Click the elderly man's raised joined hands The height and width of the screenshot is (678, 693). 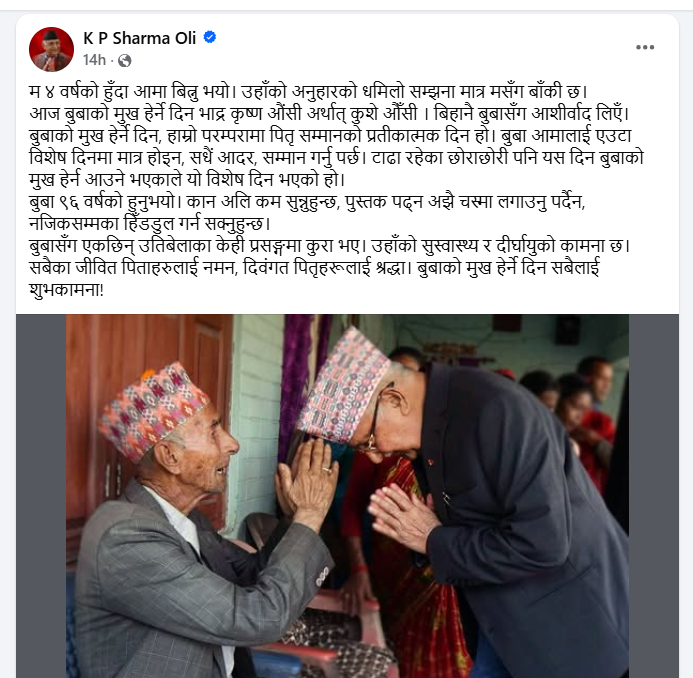click(307, 480)
